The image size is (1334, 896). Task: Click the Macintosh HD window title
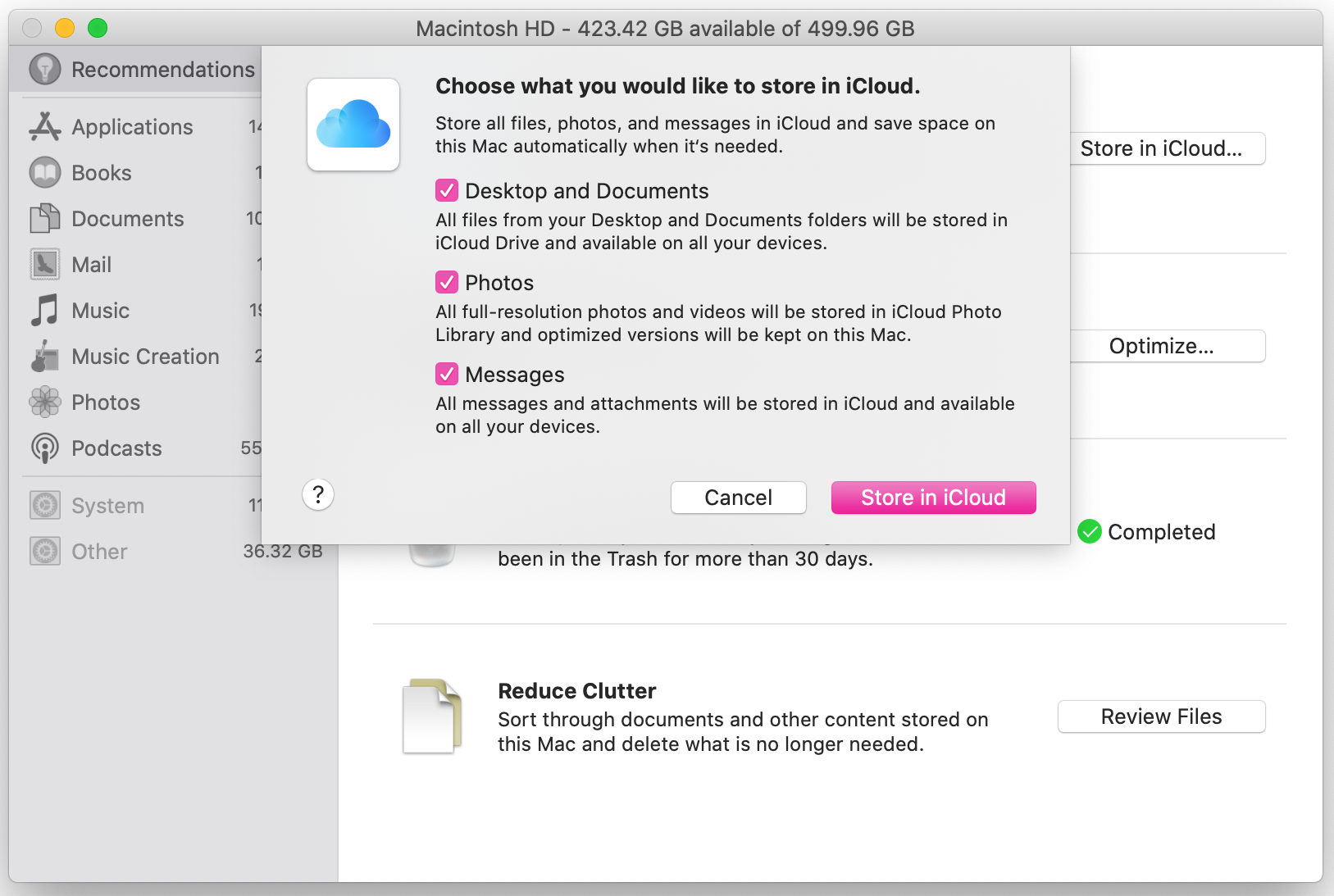pos(665,29)
